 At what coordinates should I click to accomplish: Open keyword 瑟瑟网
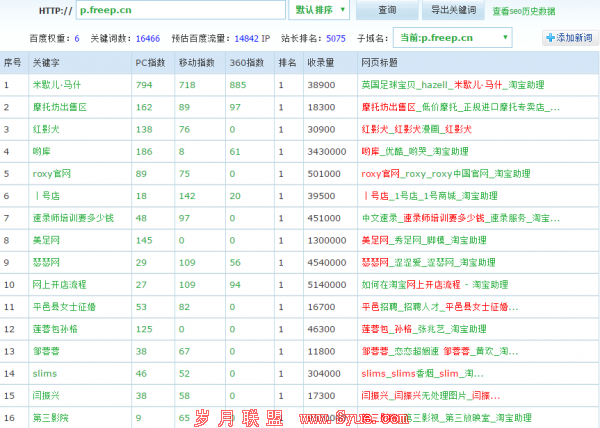(46, 262)
